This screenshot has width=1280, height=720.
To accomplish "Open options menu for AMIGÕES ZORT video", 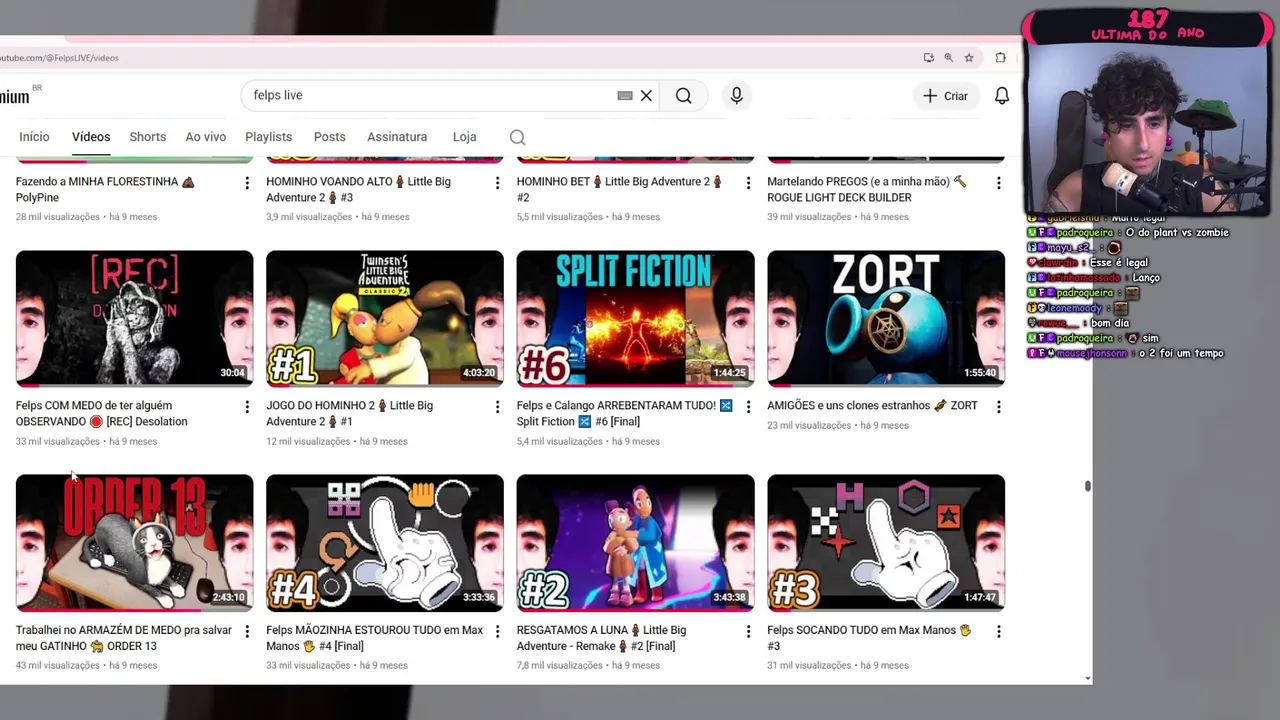I will point(998,407).
